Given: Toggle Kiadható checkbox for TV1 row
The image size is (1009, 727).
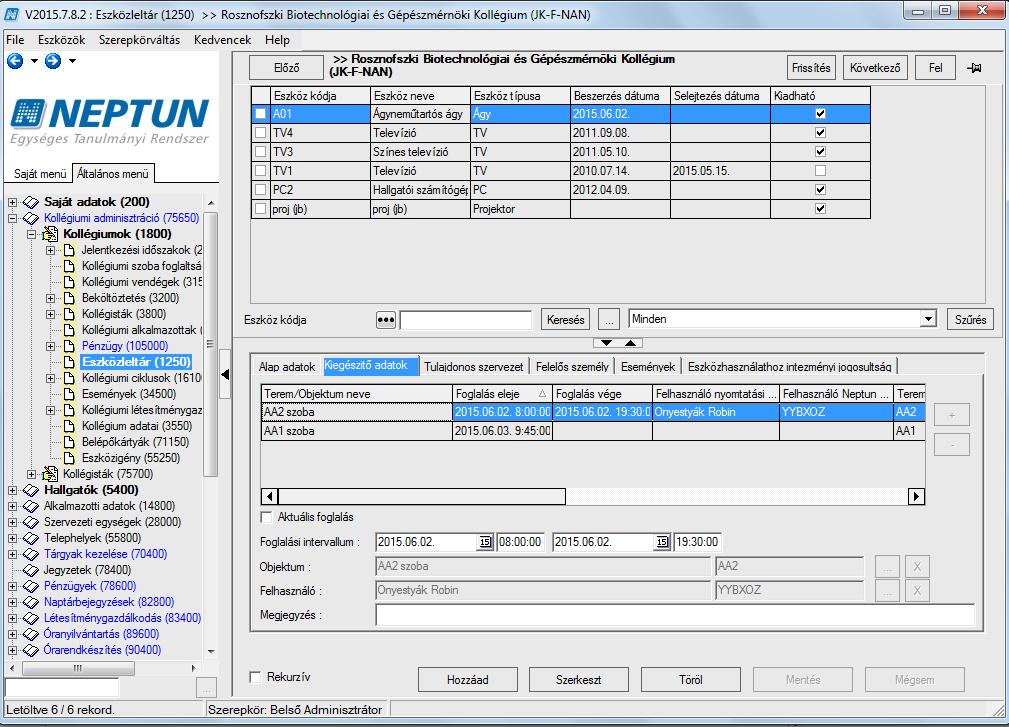Looking at the screenshot, I should (x=820, y=171).
